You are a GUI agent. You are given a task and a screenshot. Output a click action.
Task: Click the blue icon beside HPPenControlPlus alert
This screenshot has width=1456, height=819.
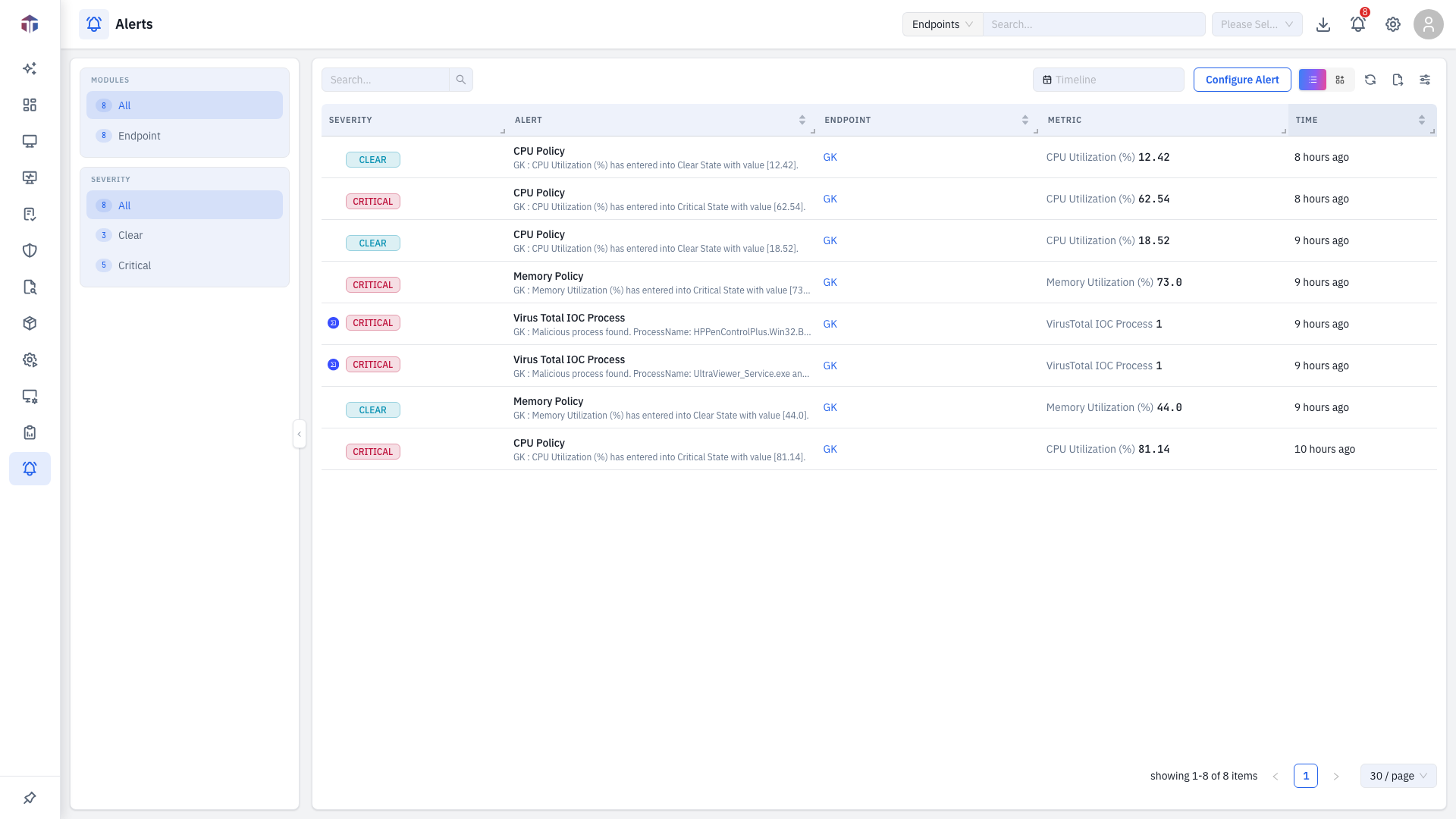333,323
